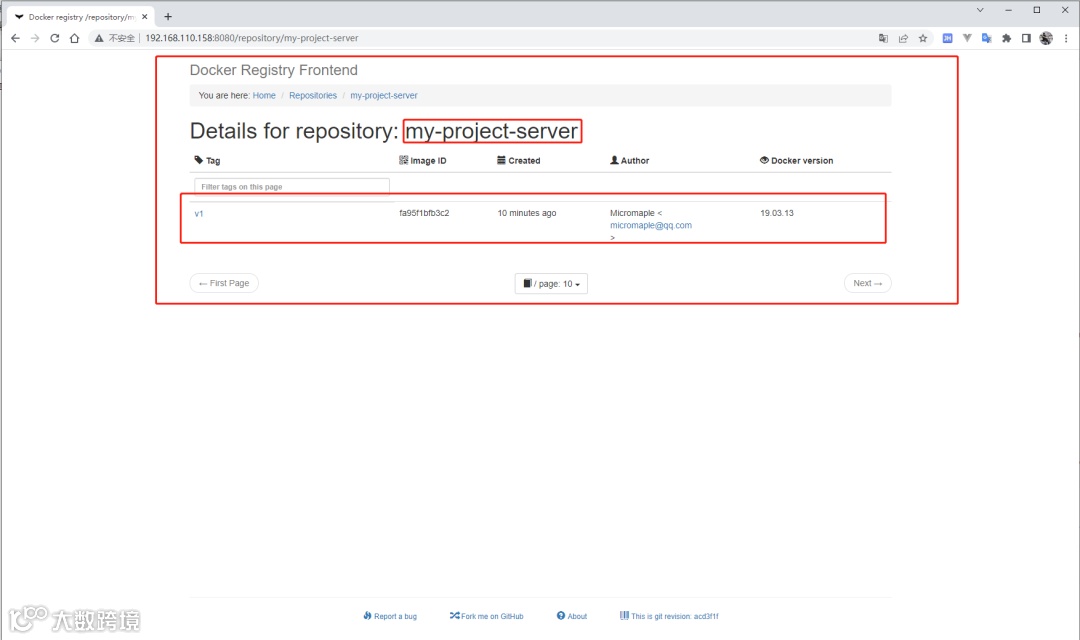The height and width of the screenshot is (640, 1080).
Task: Click the share page icon
Action: click(x=903, y=38)
